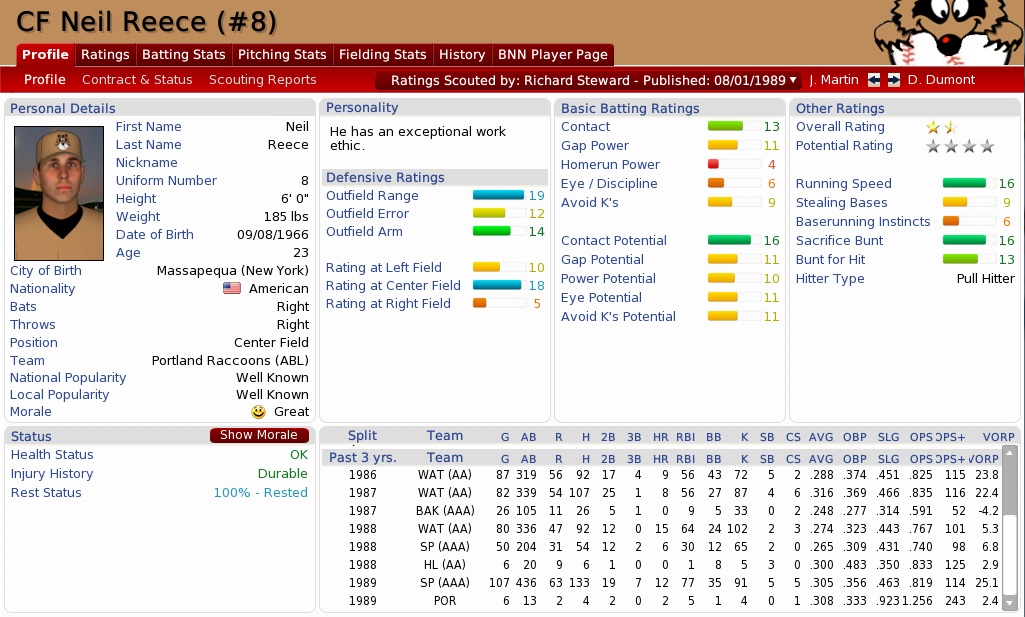This screenshot has width=1025, height=617.
Task: Open the BNN Player Page tab
Action: (x=551, y=55)
